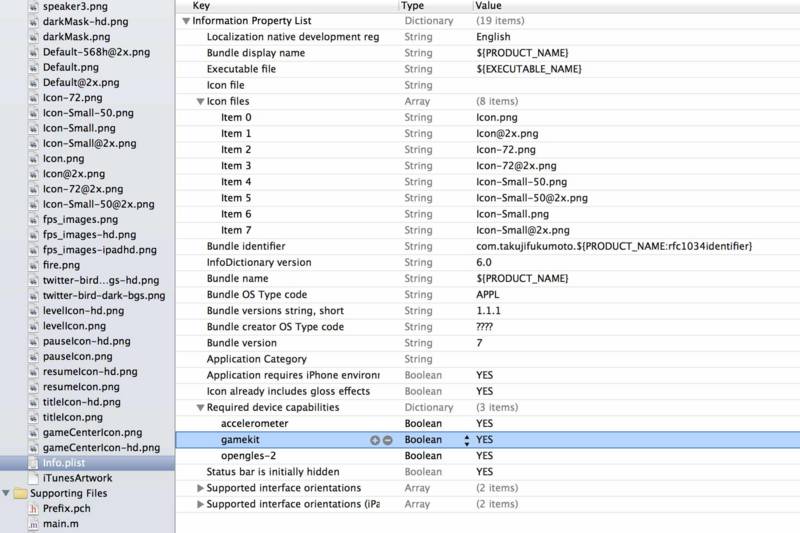Click the English localization value
The height and width of the screenshot is (533, 800).
pos(493,37)
